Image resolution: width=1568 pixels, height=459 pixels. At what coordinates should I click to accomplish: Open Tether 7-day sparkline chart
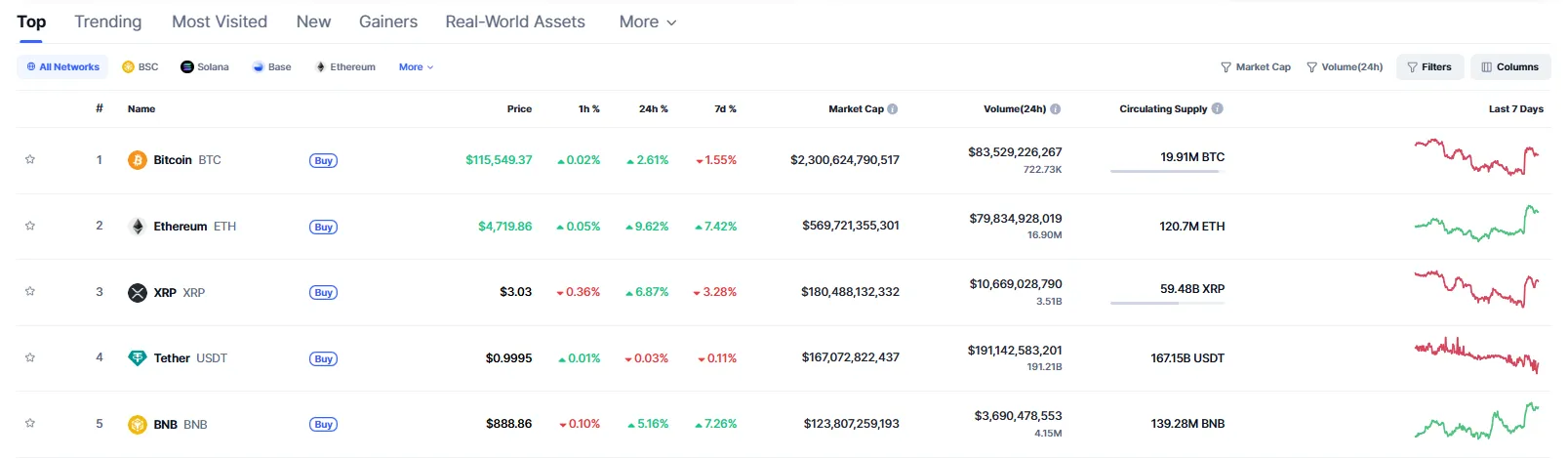pyautogui.click(x=1476, y=355)
